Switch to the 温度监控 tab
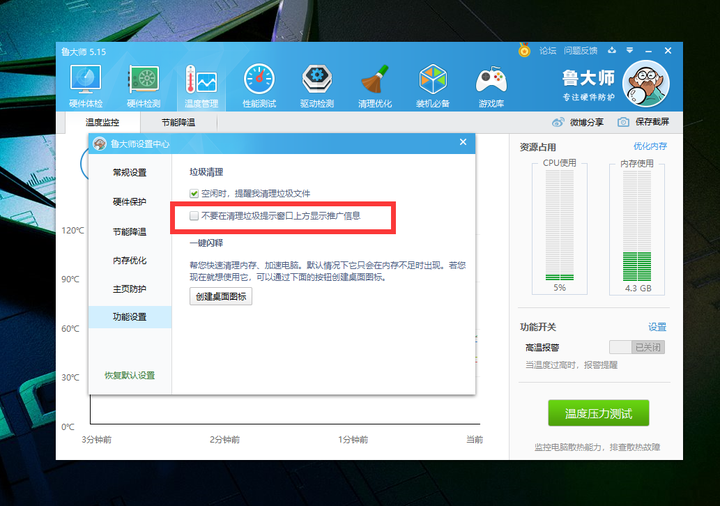Screen dimensions: 720x506 coord(102,123)
